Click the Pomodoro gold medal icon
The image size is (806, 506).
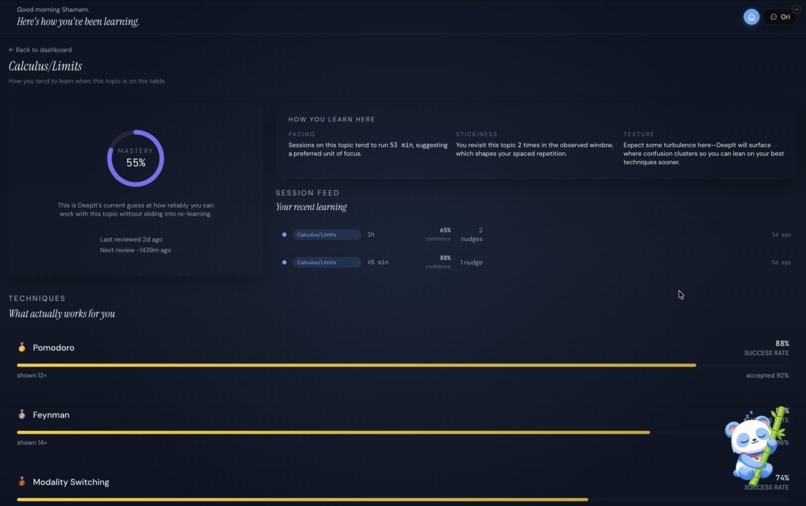click(22, 347)
